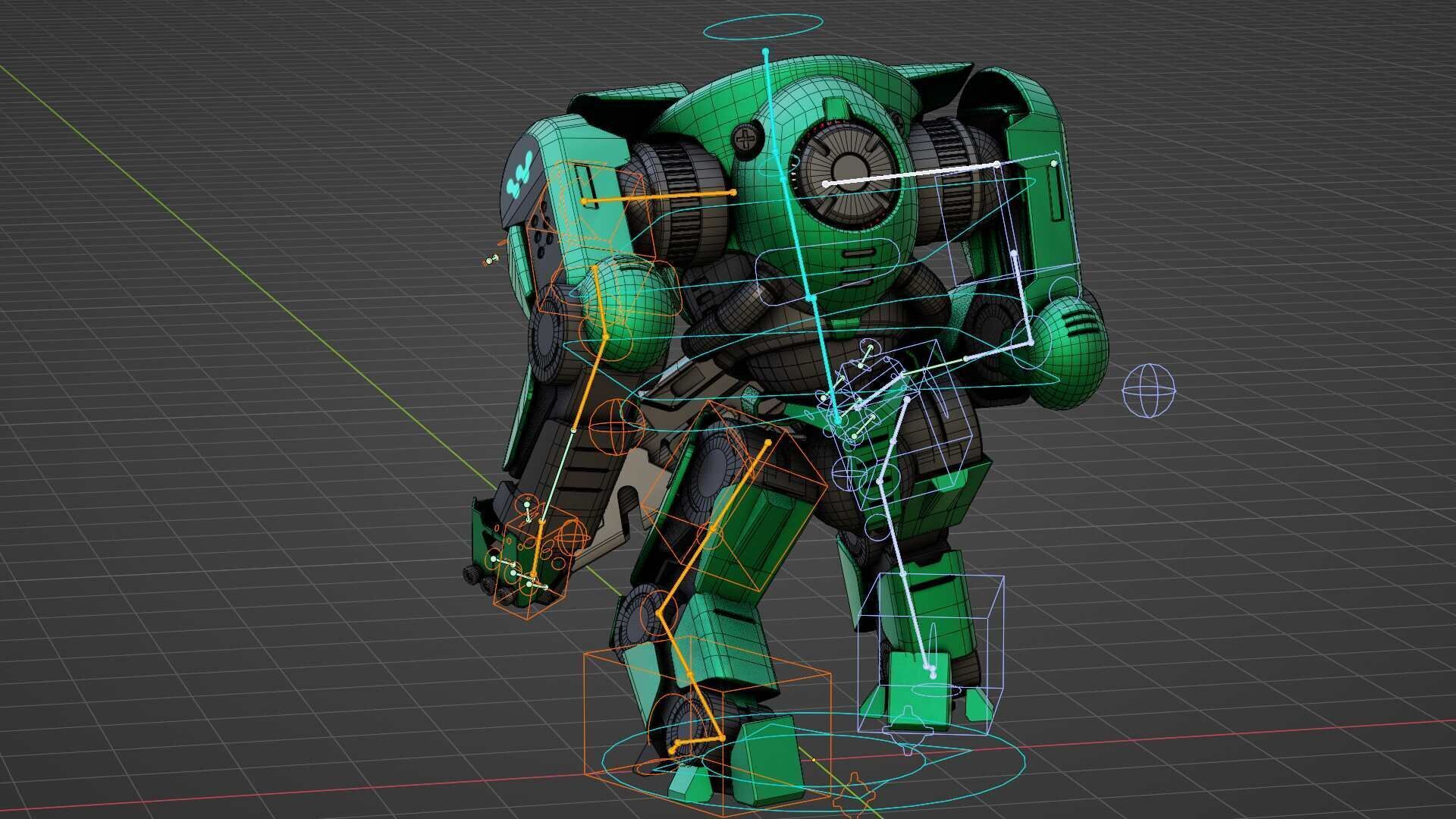Click the joint tip at top of spine bone
The image size is (1456, 819).
765,52
